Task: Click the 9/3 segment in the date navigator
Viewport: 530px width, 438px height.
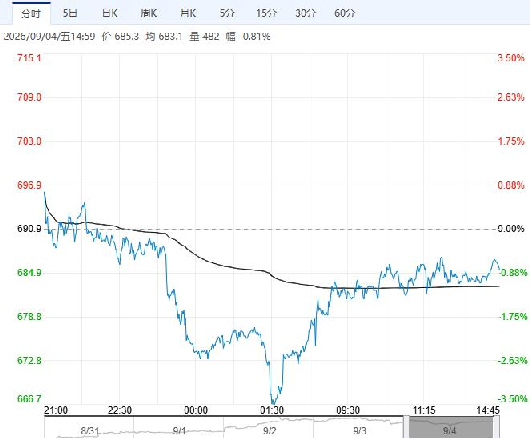Action: coord(359,428)
